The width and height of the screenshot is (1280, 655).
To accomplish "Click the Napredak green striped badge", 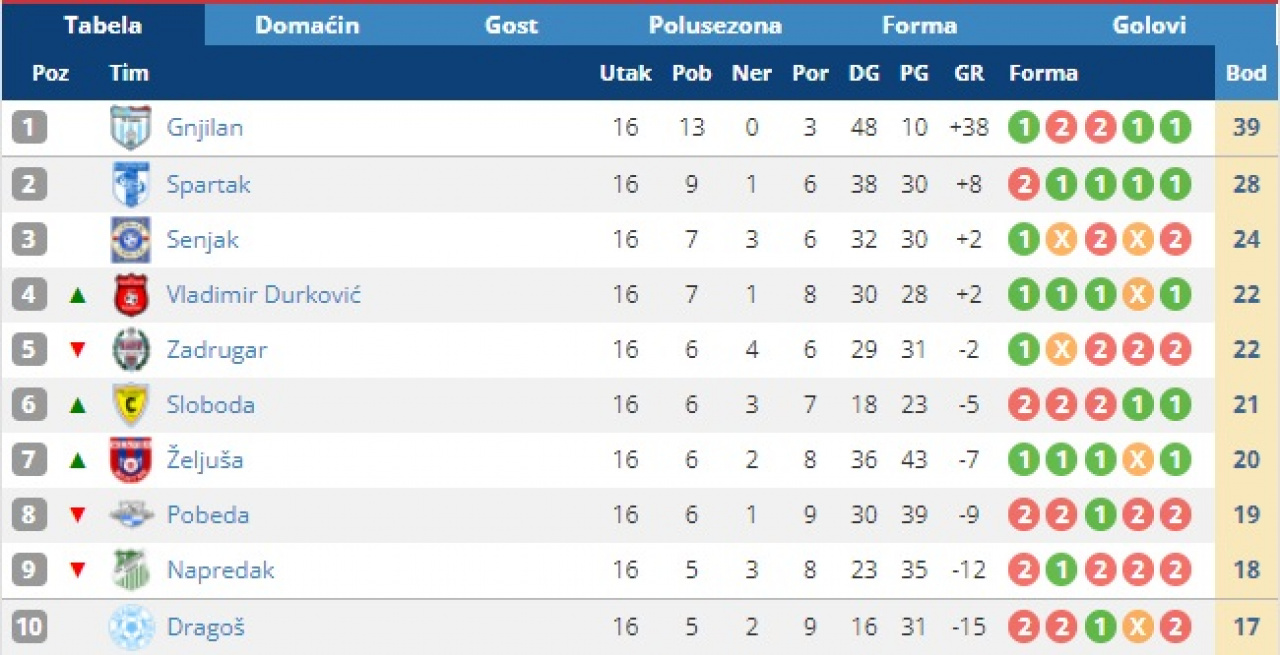I will coord(130,570).
